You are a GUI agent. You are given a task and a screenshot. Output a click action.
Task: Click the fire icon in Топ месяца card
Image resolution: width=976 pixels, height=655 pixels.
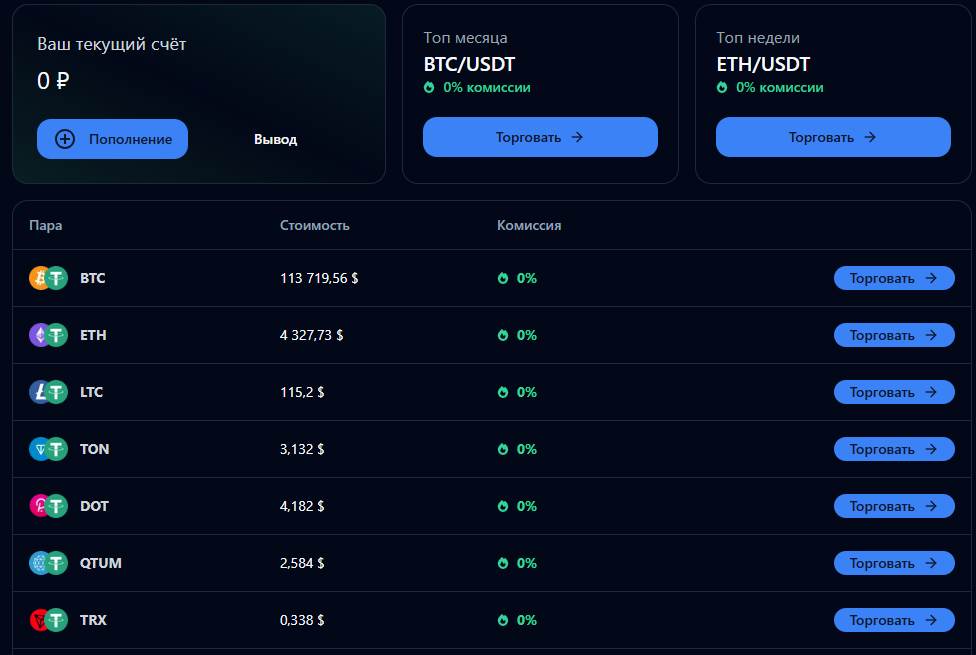[x=429, y=87]
